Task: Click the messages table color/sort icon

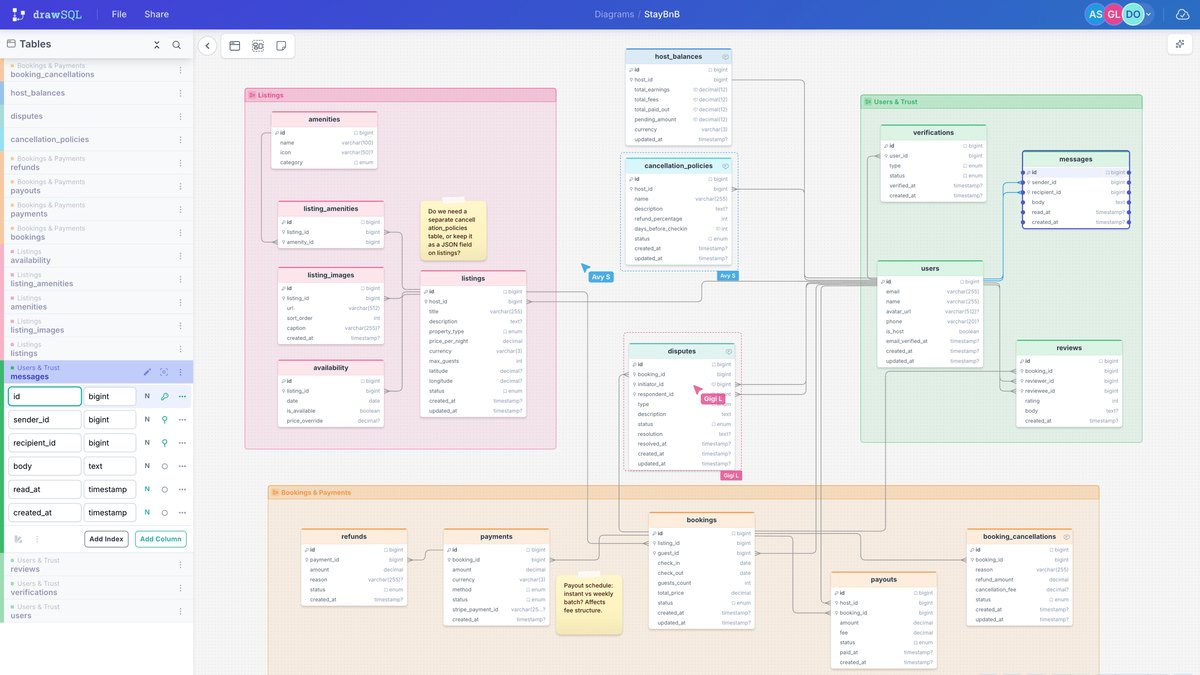Action: tap(19, 539)
